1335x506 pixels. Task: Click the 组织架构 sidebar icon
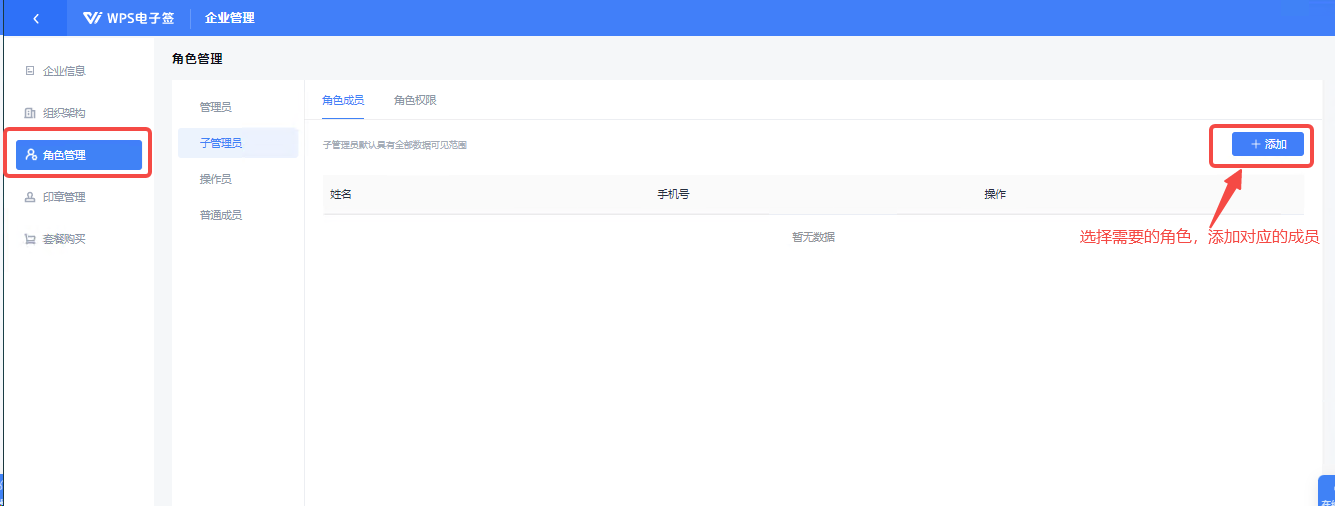coord(30,113)
